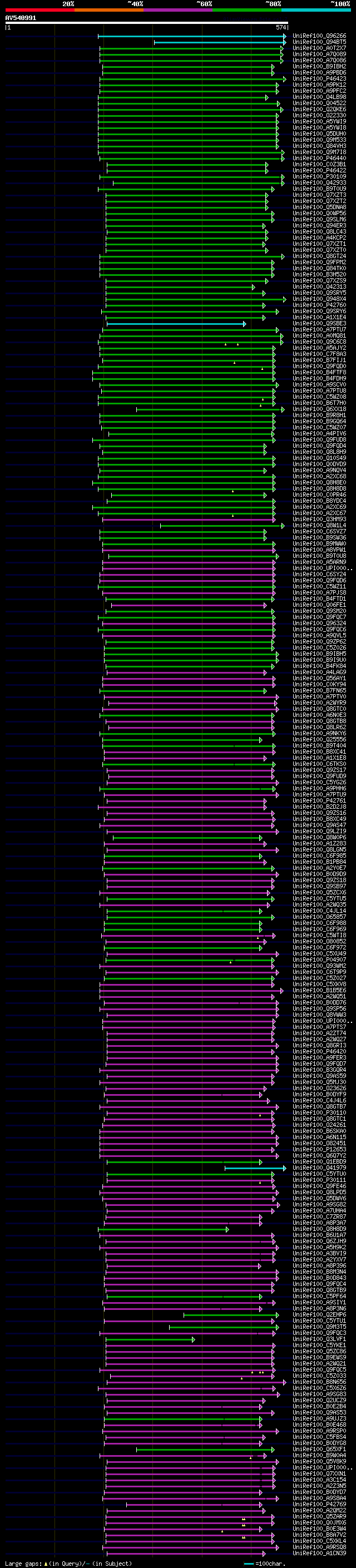The image size is (356, 1568).
Task: Select the UniRef100_Q3HM93 entry
Action: click(x=319, y=520)
